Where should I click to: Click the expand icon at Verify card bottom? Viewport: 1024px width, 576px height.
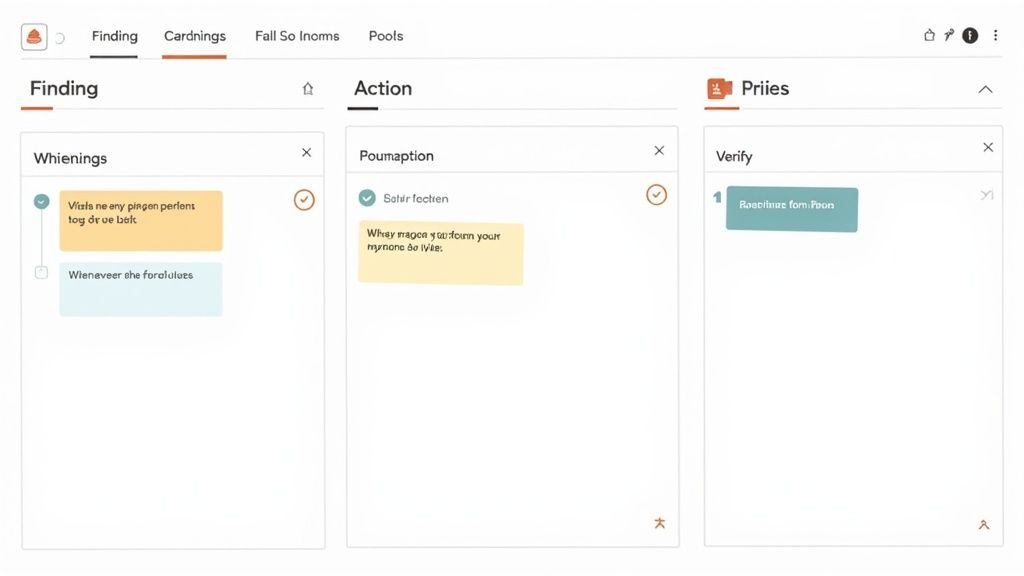coord(984,523)
